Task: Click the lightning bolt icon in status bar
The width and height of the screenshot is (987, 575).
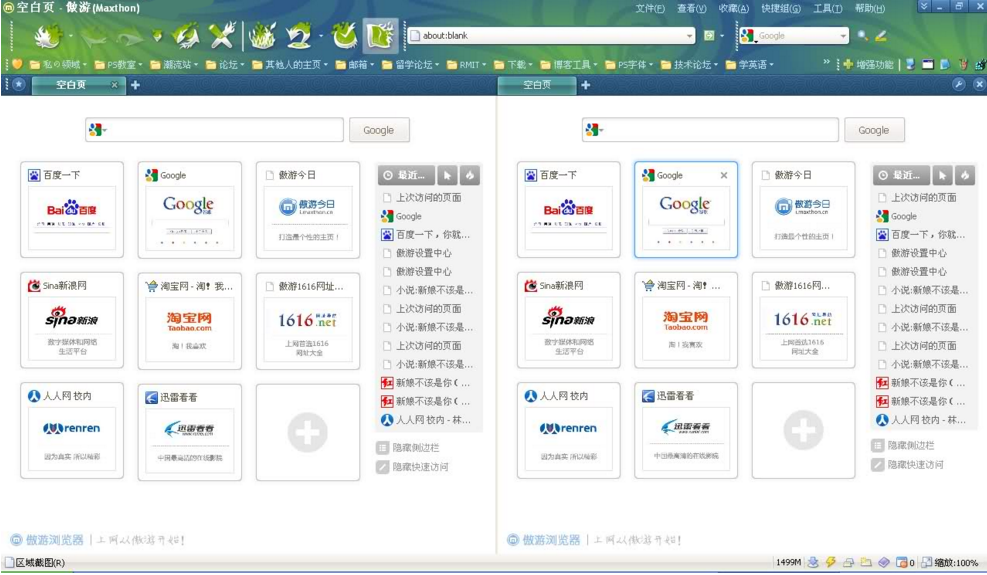Action: (x=830, y=563)
